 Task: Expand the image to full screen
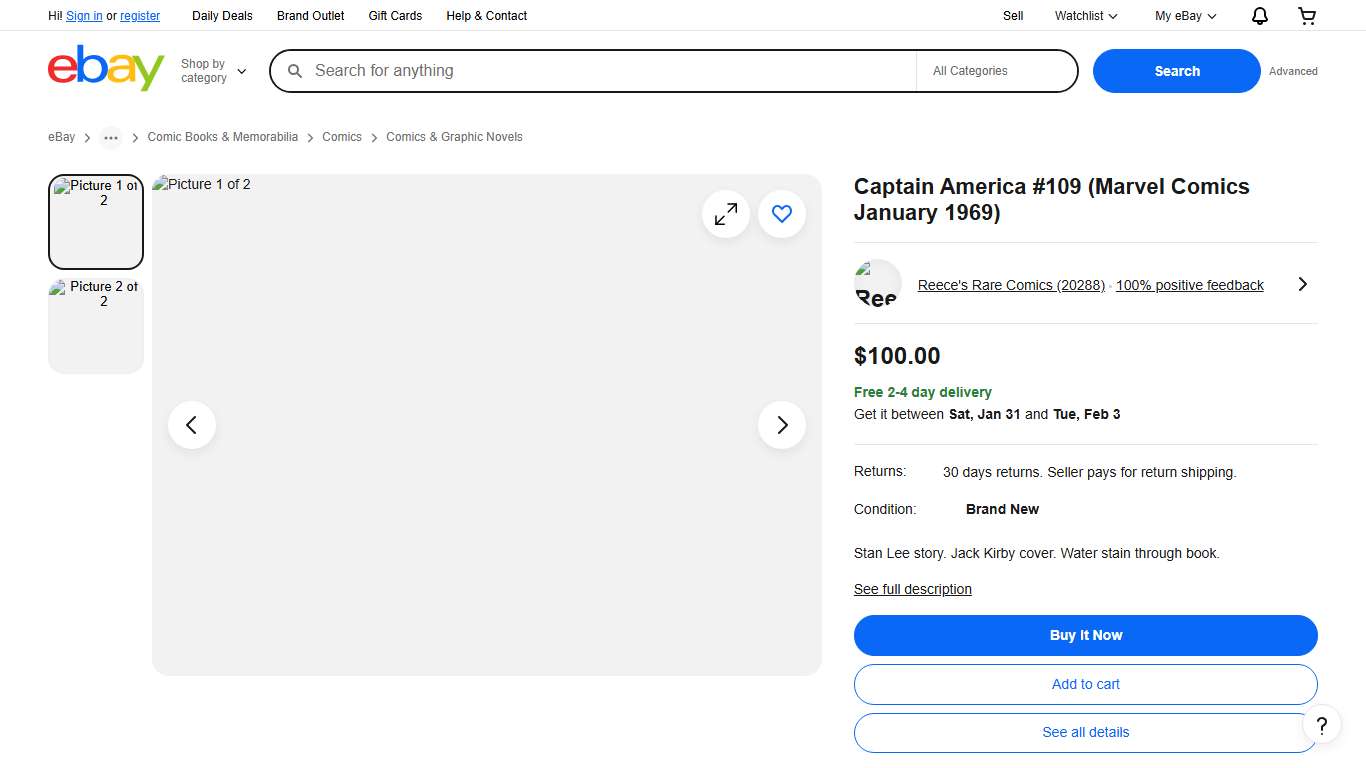(726, 214)
